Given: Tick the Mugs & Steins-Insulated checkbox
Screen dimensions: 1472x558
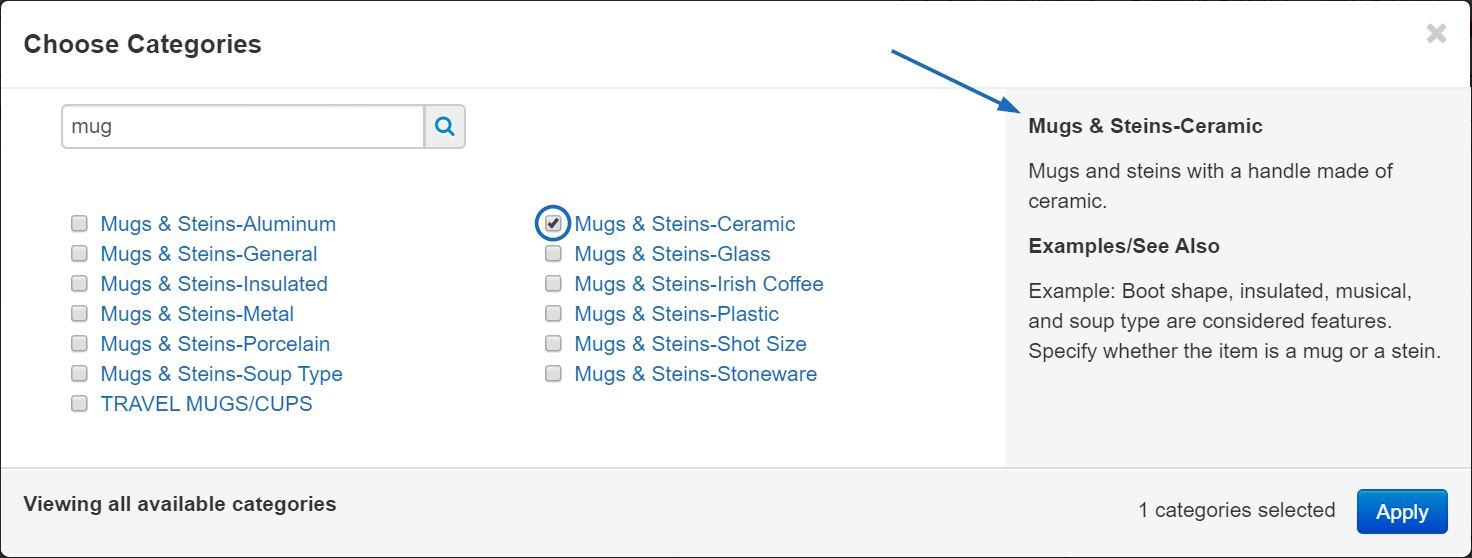Looking at the screenshot, I should [x=79, y=283].
